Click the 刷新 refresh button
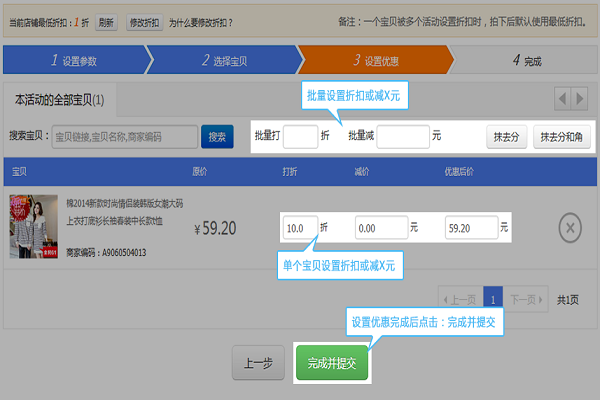Image resolution: width=600 pixels, height=400 pixels. pos(106,23)
